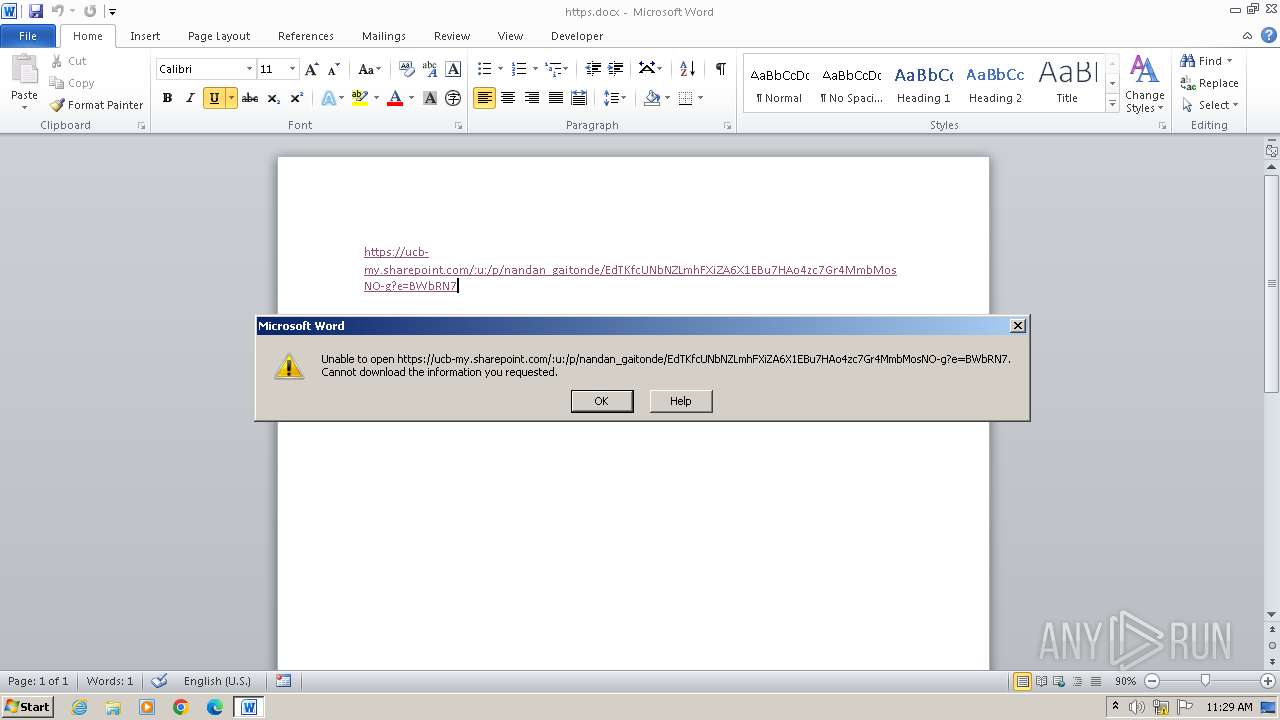
Task: Apply superscript formatting
Action: pos(296,98)
